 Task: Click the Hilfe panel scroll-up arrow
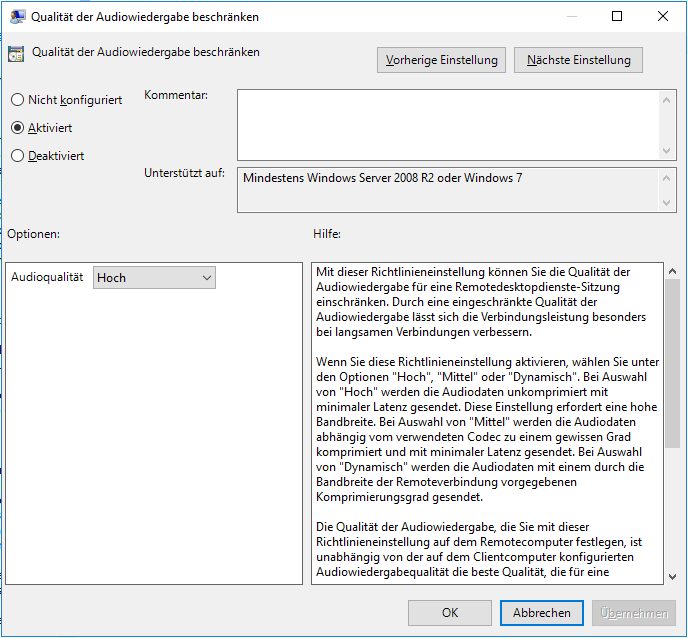(671, 272)
